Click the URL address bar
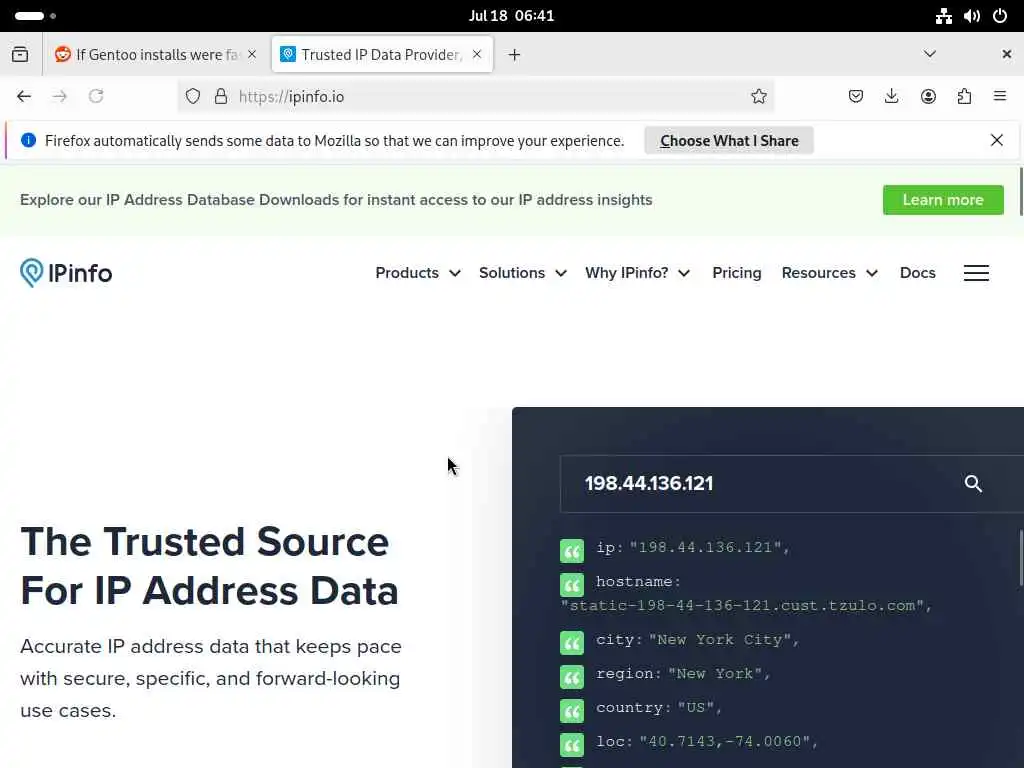The width and height of the screenshot is (1024, 768). (x=475, y=97)
